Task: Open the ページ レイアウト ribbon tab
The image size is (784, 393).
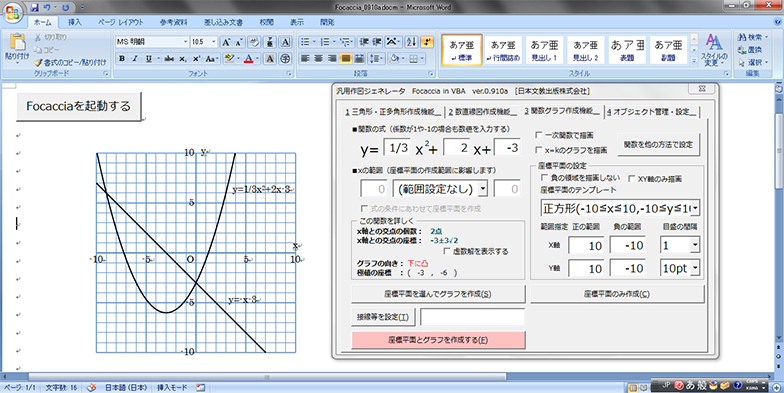Action: coord(120,22)
